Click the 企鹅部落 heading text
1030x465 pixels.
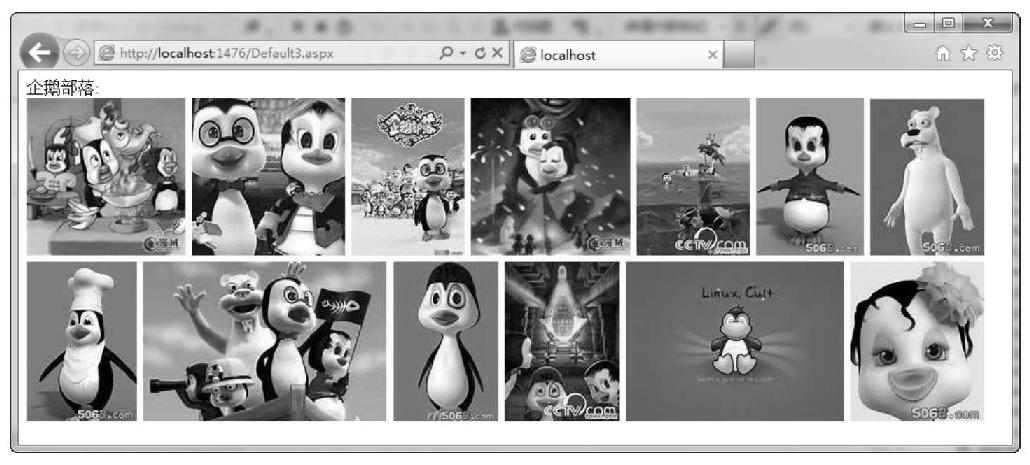[63, 89]
